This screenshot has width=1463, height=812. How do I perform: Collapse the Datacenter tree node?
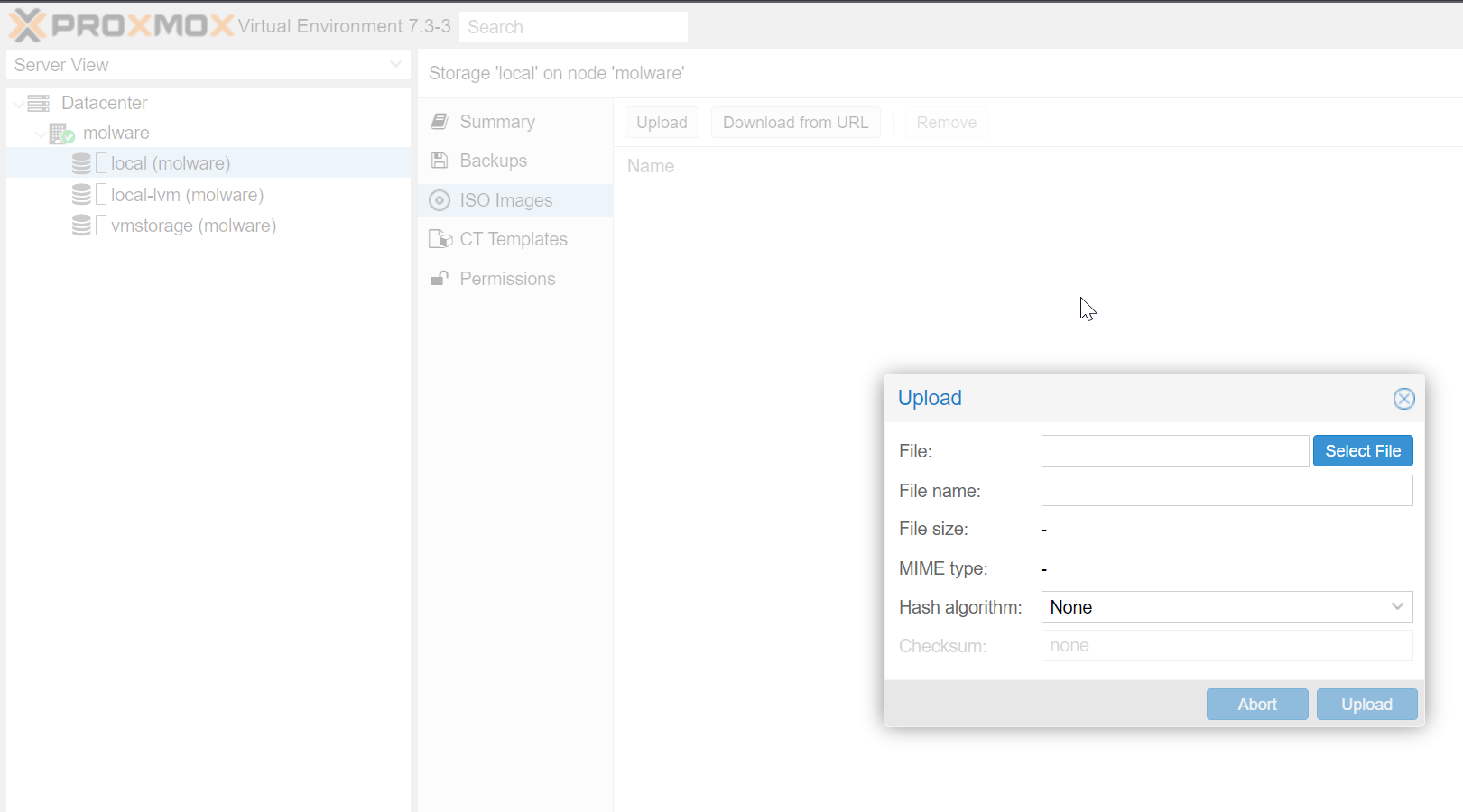[19, 104]
